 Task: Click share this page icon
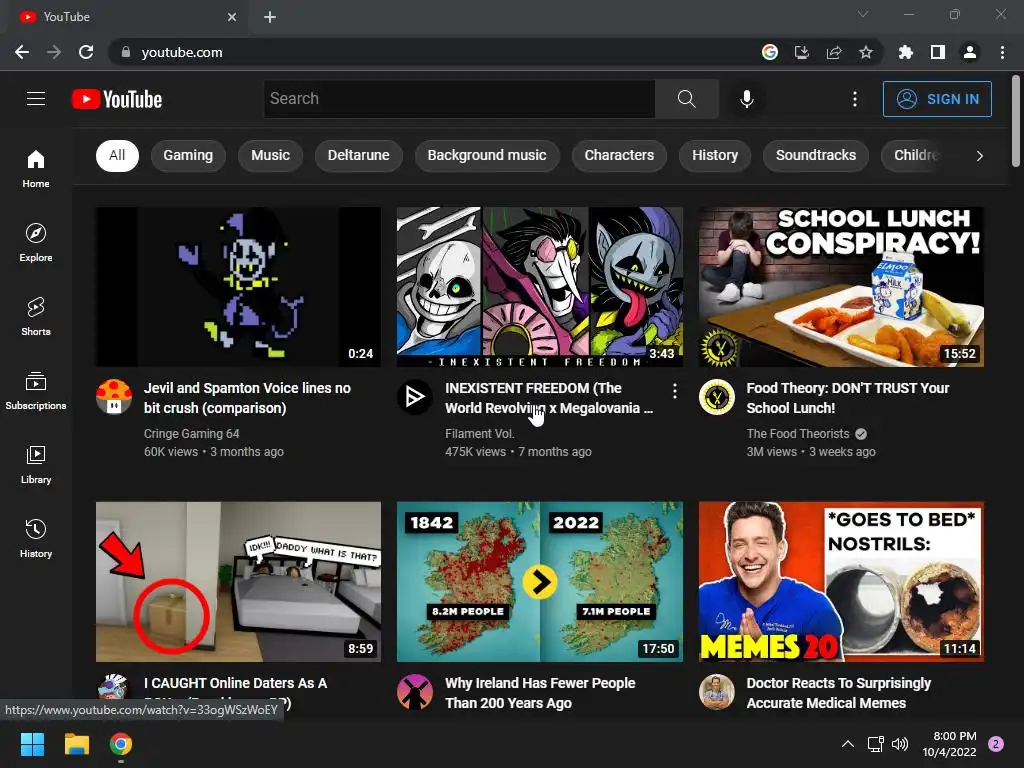[x=833, y=52]
